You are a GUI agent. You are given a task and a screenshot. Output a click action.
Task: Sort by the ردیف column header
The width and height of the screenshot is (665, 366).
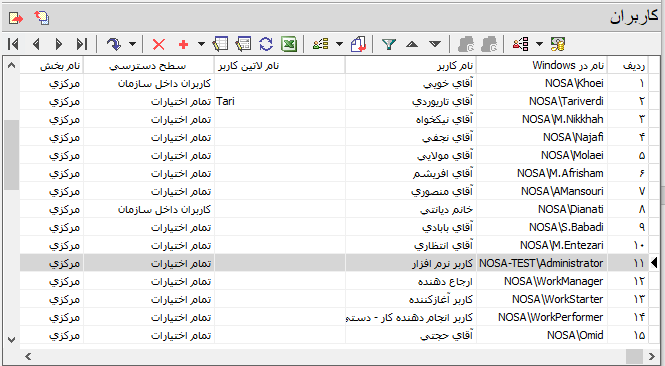tap(628, 65)
